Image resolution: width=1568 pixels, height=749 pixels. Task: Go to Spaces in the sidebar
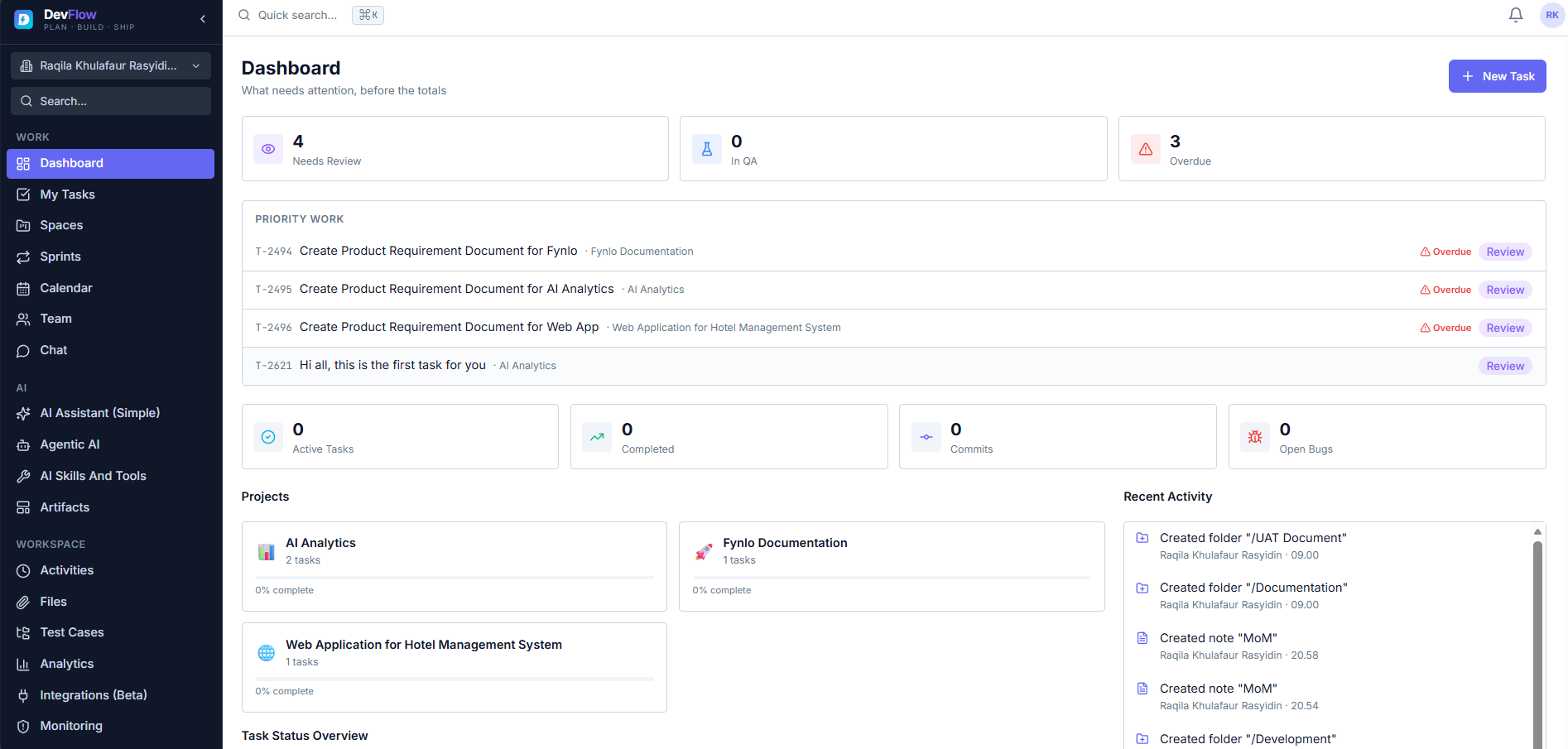tap(111, 225)
